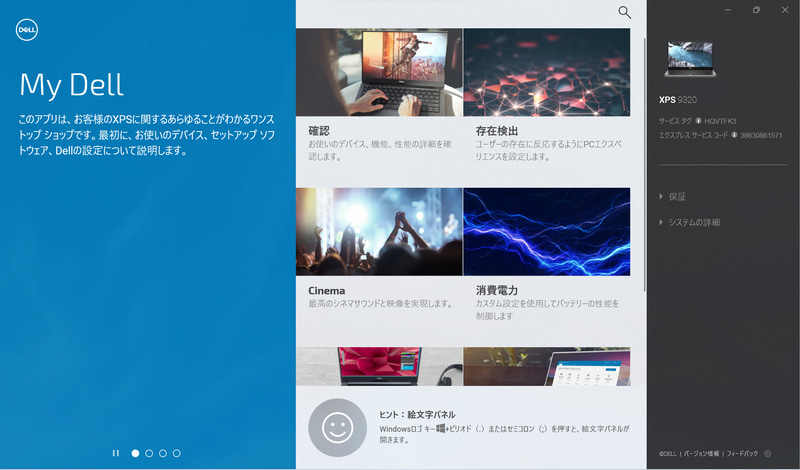The image size is (800, 470).
Task: Click the Cinema heading
Action: tap(327, 290)
